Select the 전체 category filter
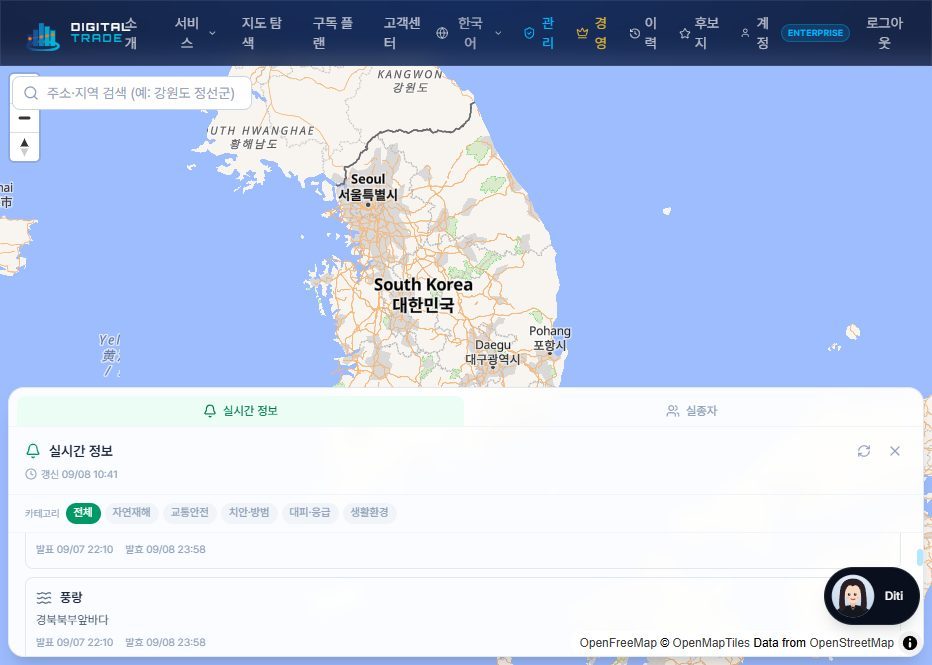 tap(83, 513)
